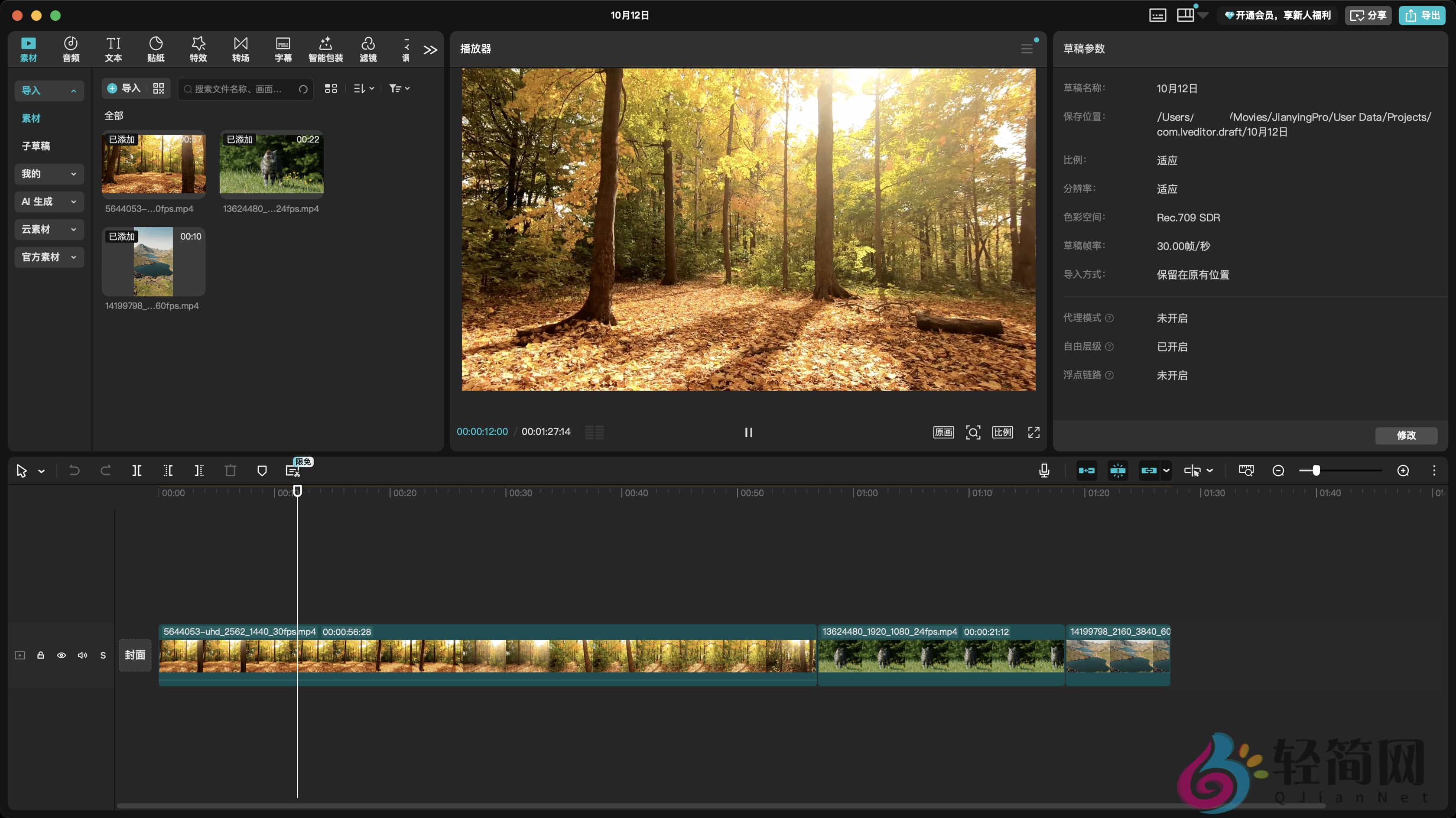Expand the 云素材 section in sidebar
The image size is (1456, 818).
[49, 229]
